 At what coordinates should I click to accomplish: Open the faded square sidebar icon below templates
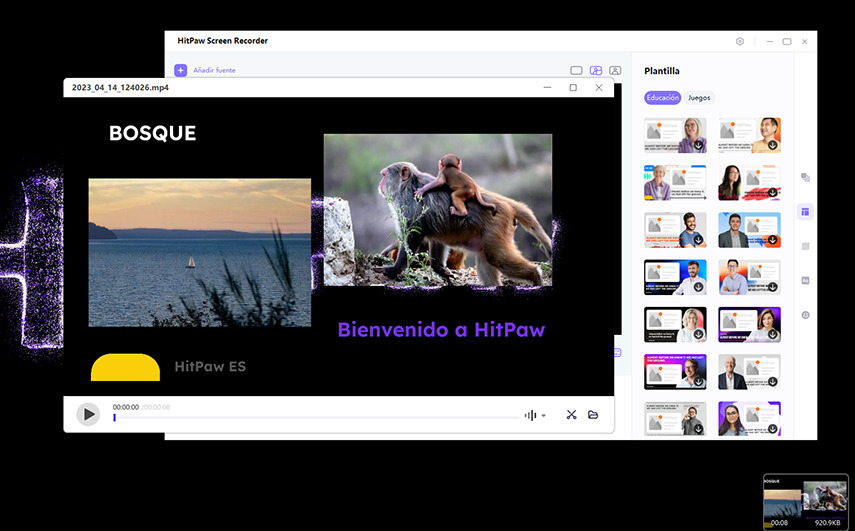805,246
